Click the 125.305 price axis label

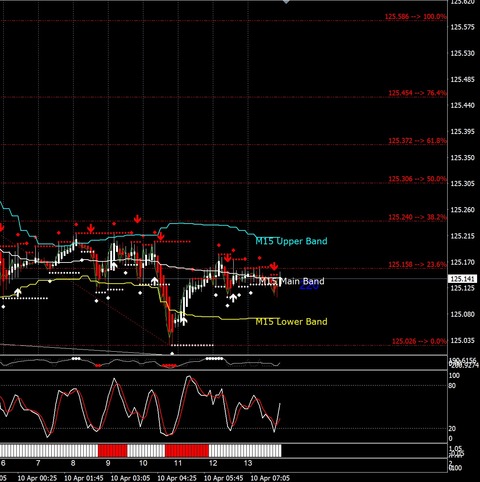[x=462, y=184]
